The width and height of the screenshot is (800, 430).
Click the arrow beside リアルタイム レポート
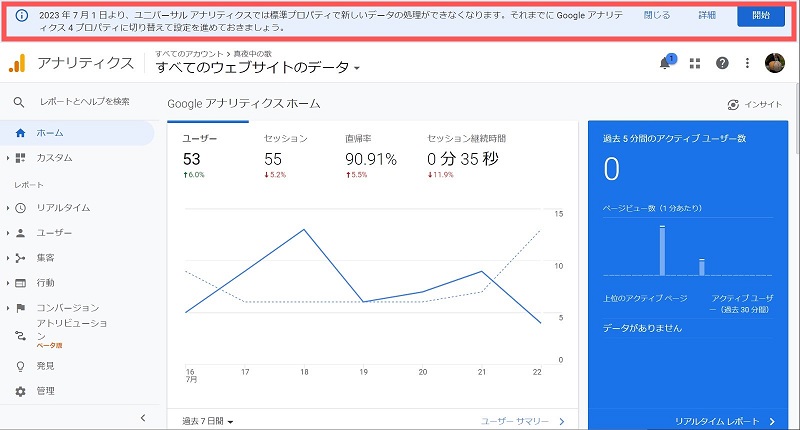(772, 421)
